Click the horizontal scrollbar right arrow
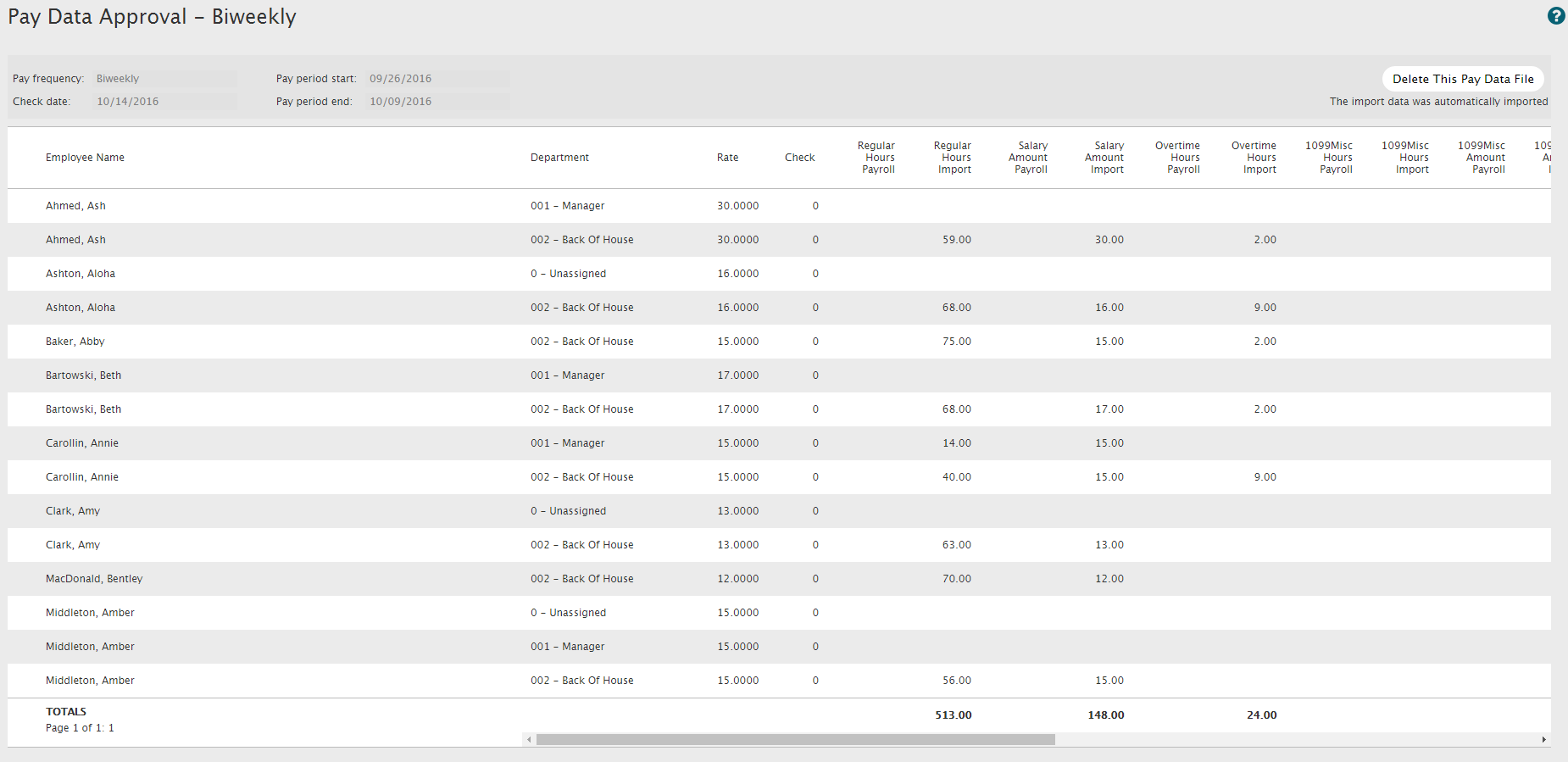This screenshot has height=762, width=1568. (x=1543, y=740)
